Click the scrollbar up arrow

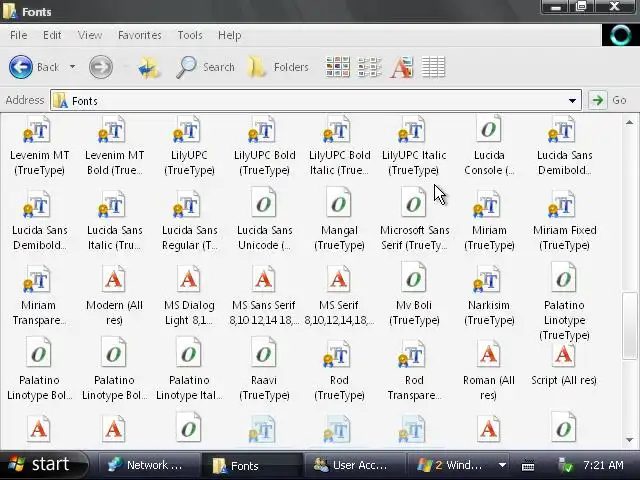click(629, 122)
